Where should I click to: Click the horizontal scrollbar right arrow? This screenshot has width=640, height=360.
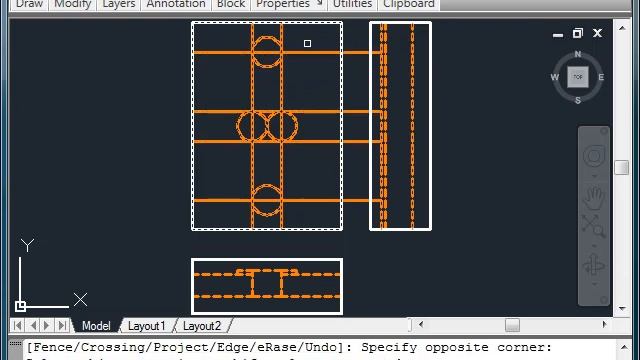pyautogui.click(x=604, y=325)
